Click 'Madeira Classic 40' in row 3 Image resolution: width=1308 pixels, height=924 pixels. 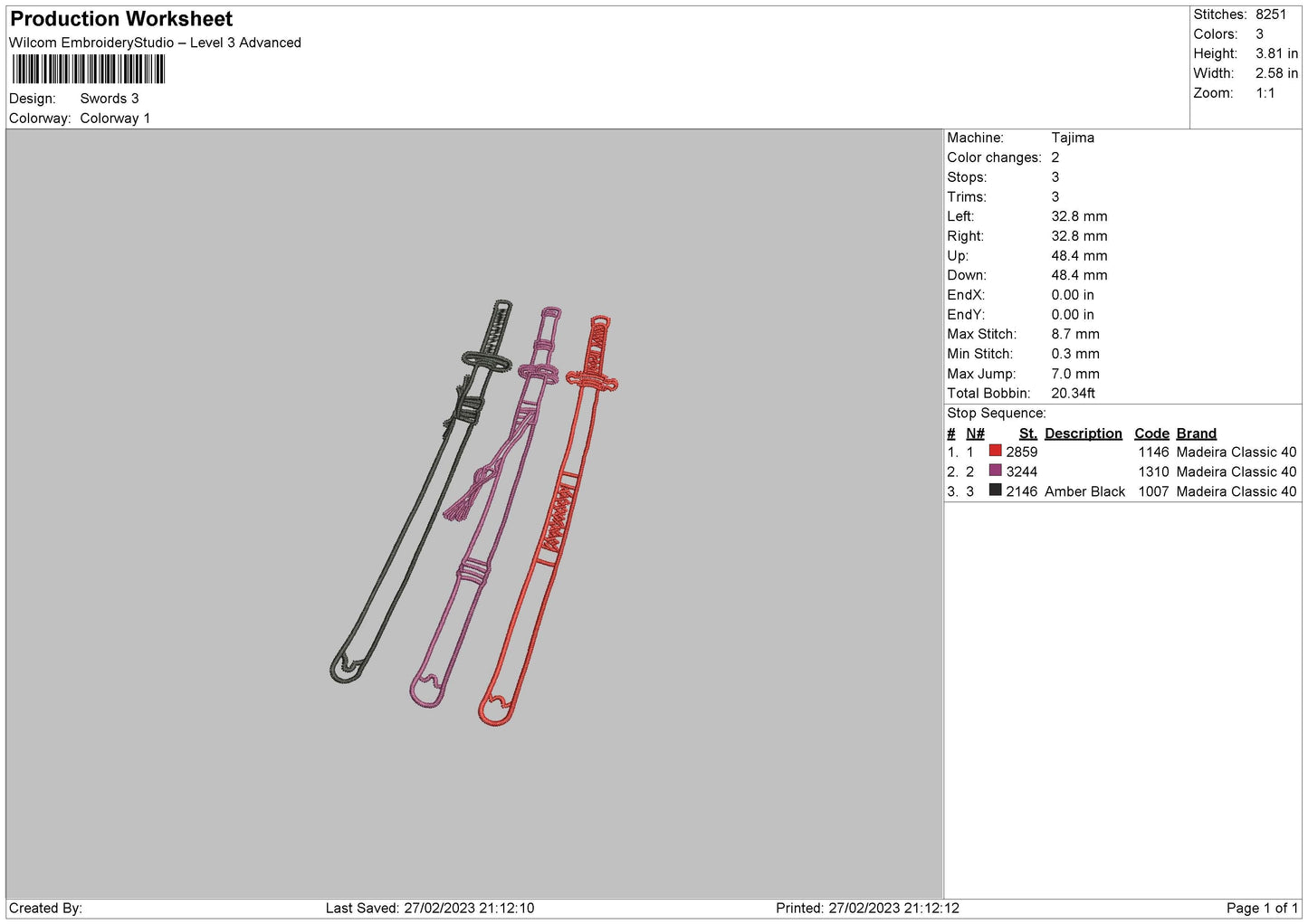tap(1236, 491)
